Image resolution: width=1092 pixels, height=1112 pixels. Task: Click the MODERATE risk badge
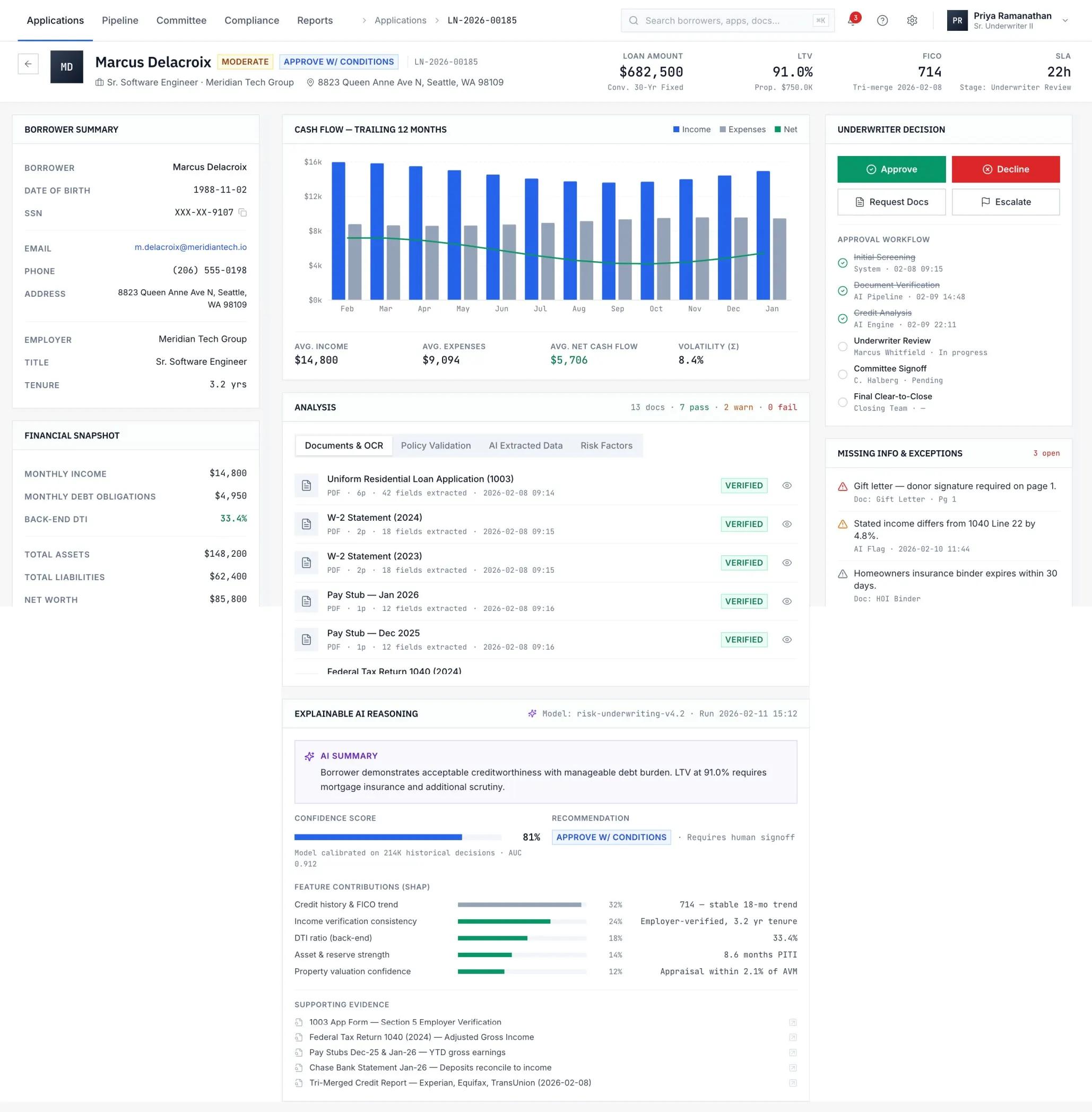pyautogui.click(x=245, y=62)
